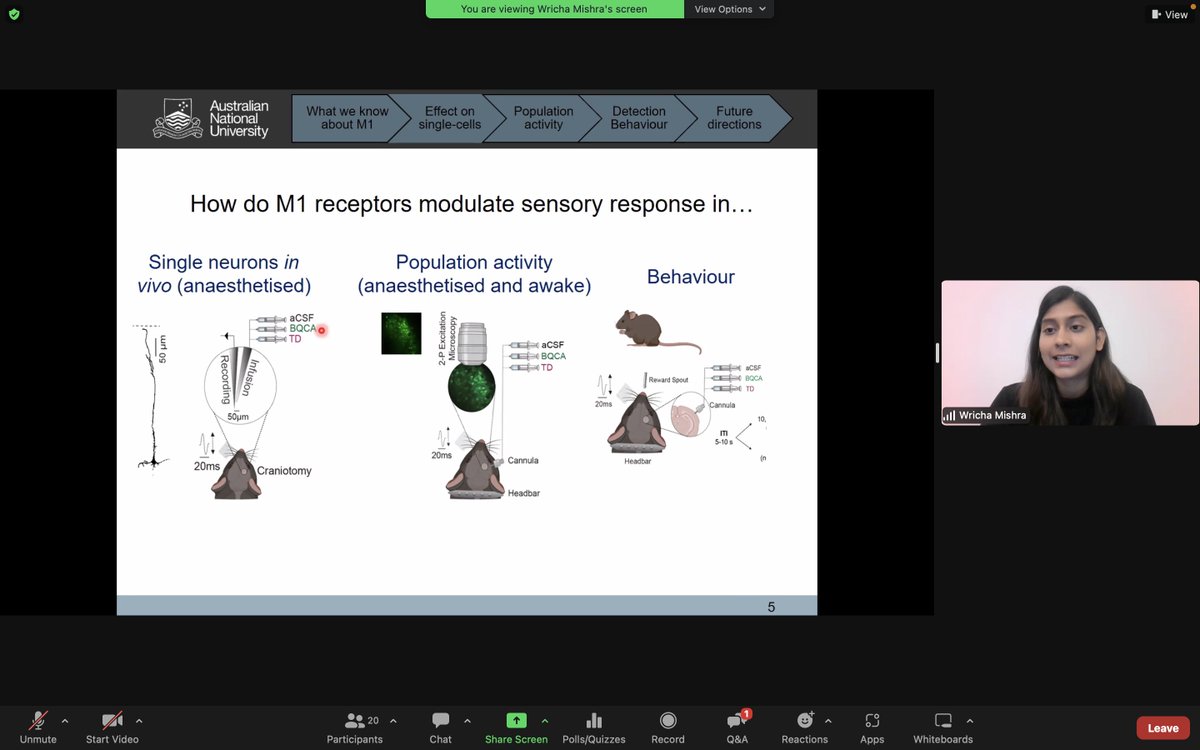Open the Apps panel
The image size is (1200, 750).
[872, 727]
